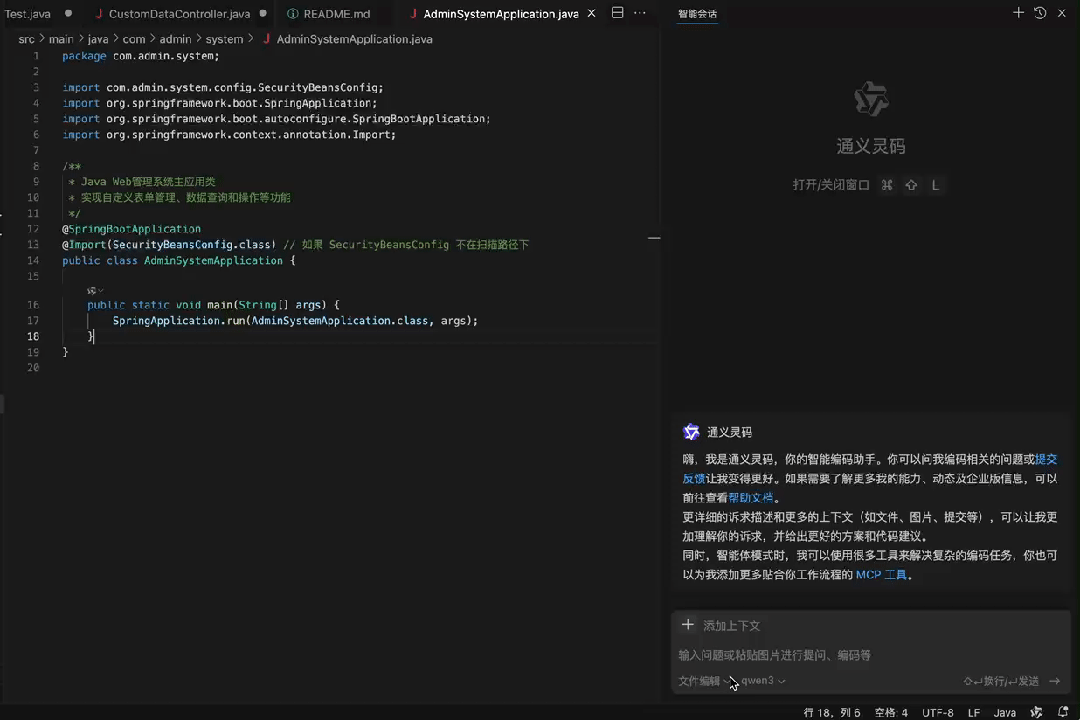
Task: Send the chat message with arrow icon
Action: tap(1054, 680)
